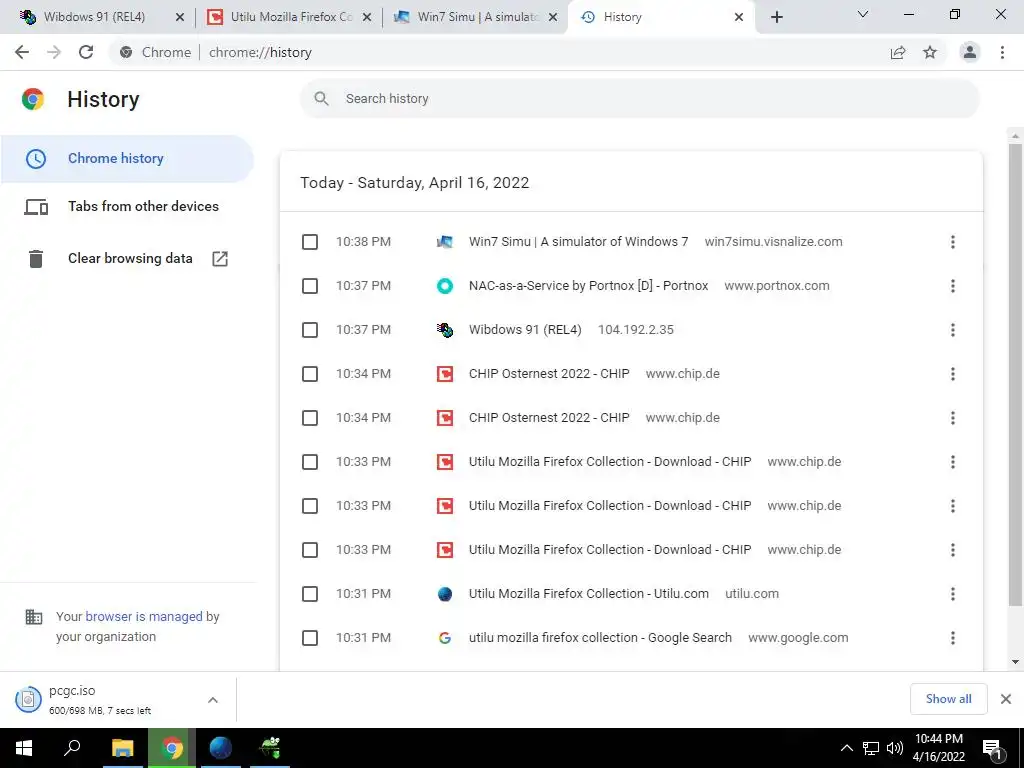Open the Chrome three-dot main menu

tap(1002, 52)
